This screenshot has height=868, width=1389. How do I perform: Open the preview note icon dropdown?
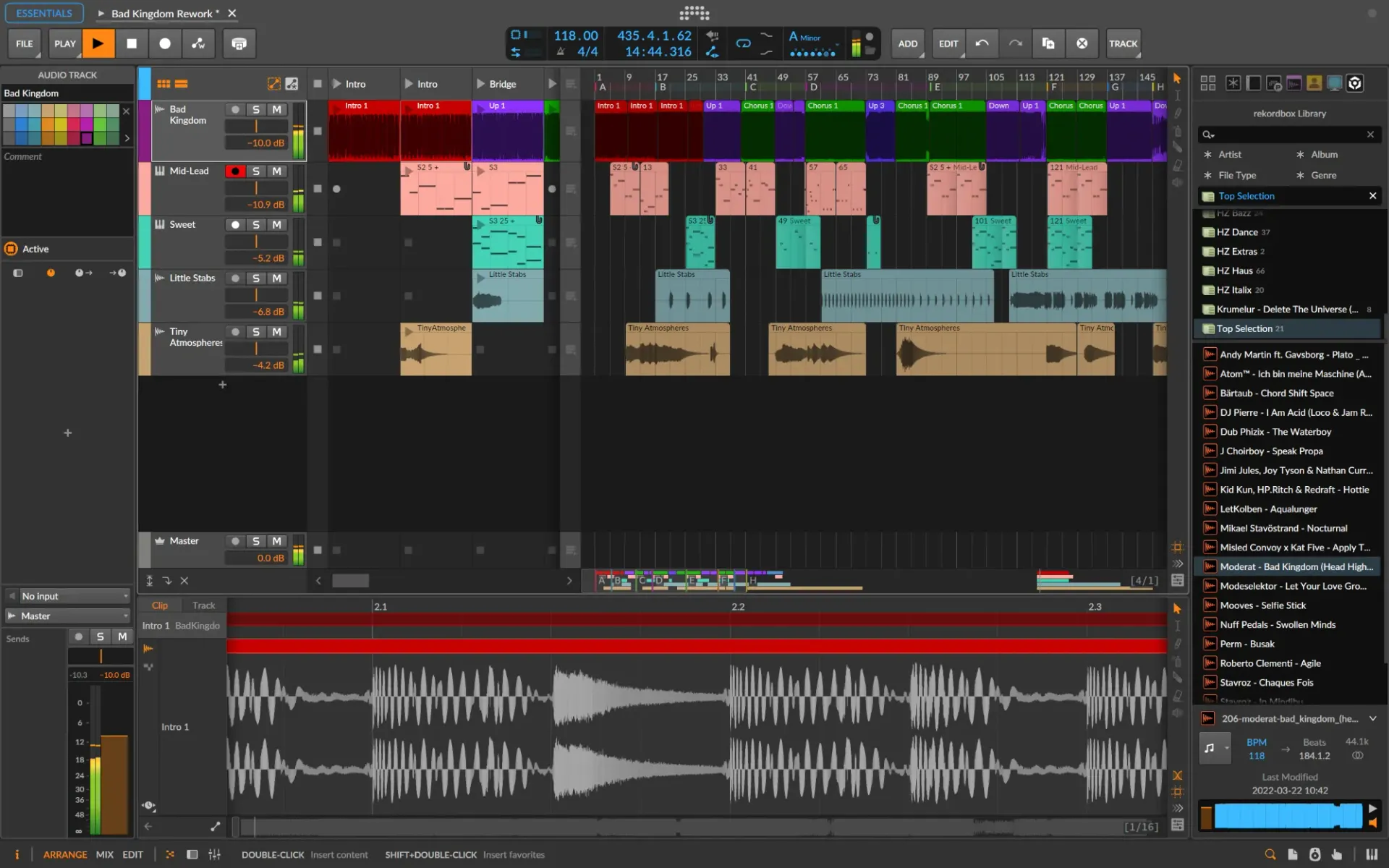1215,749
